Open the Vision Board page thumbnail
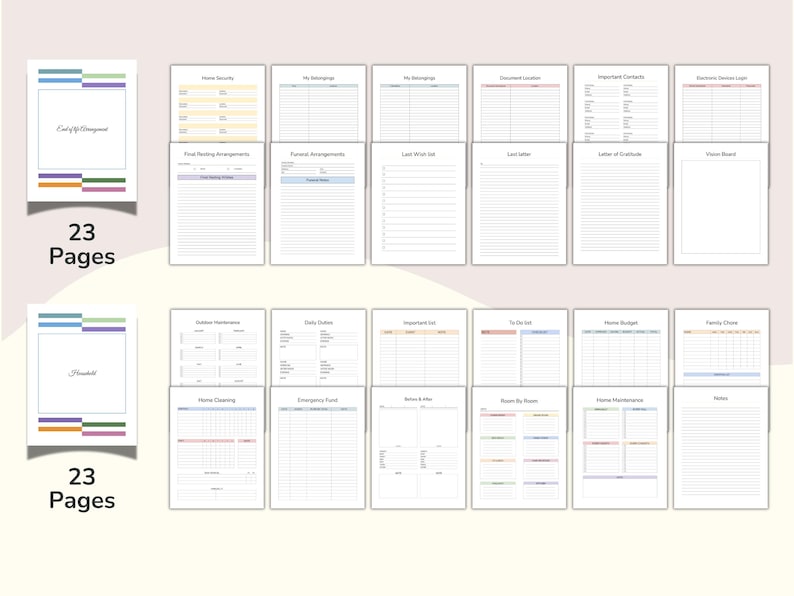 click(721, 204)
